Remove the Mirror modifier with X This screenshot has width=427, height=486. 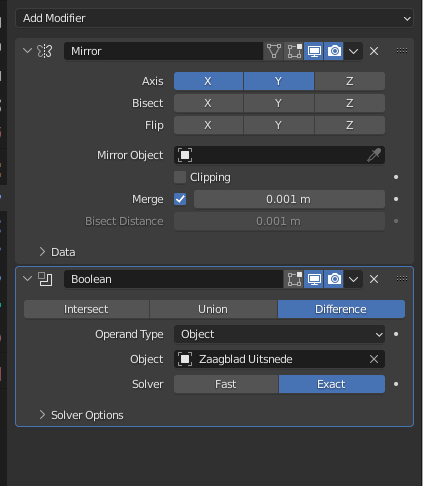pos(374,51)
